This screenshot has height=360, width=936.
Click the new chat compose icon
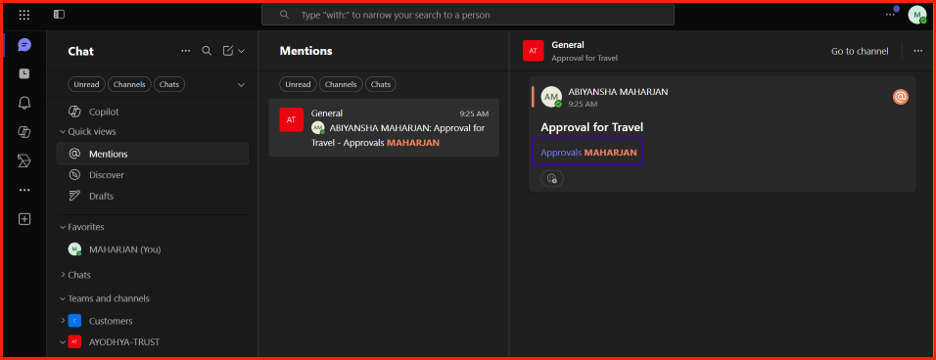tap(227, 51)
